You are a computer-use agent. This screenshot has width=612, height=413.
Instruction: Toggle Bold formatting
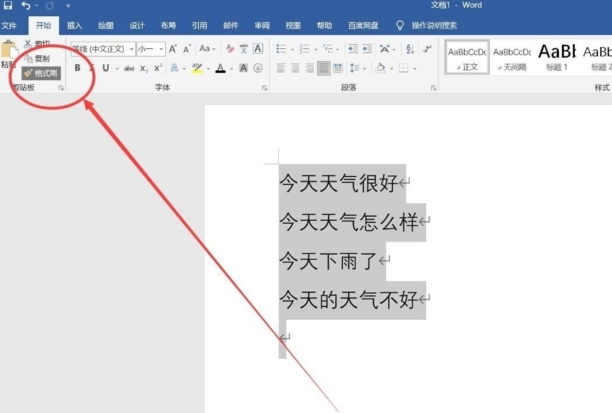click(x=77, y=68)
